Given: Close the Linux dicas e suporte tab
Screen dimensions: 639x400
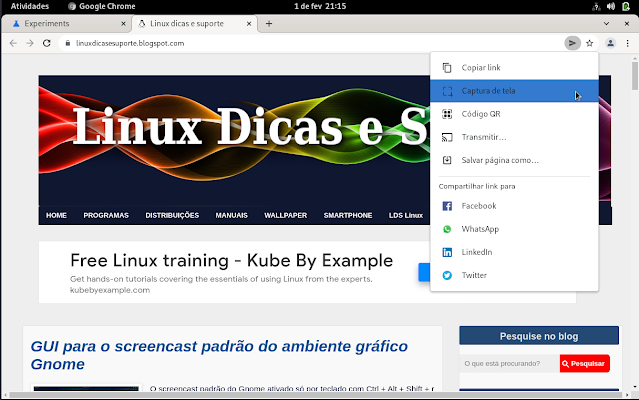Looking at the screenshot, I should (x=249, y=24).
